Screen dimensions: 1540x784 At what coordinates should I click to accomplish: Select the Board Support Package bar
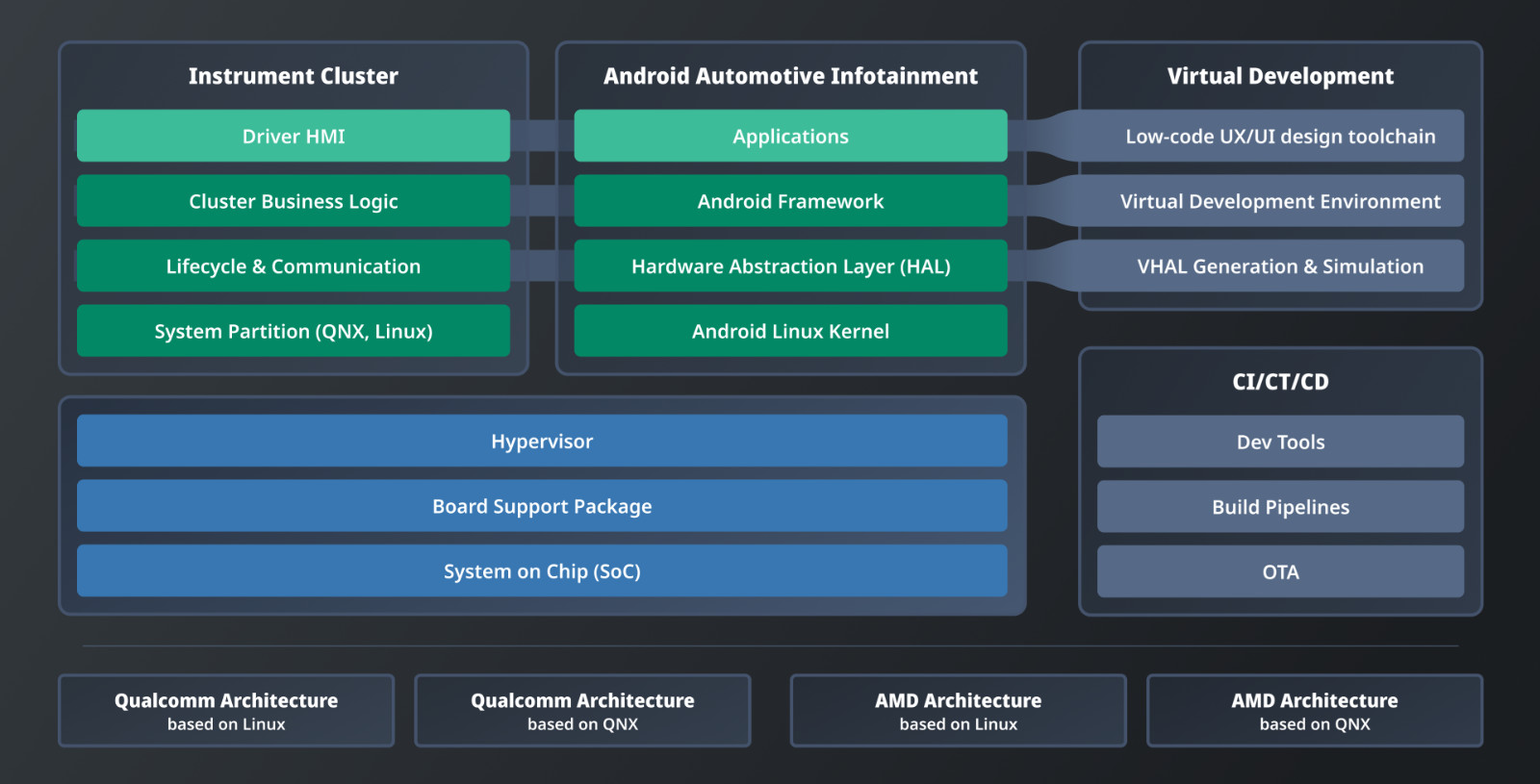pyautogui.click(x=542, y=506)
